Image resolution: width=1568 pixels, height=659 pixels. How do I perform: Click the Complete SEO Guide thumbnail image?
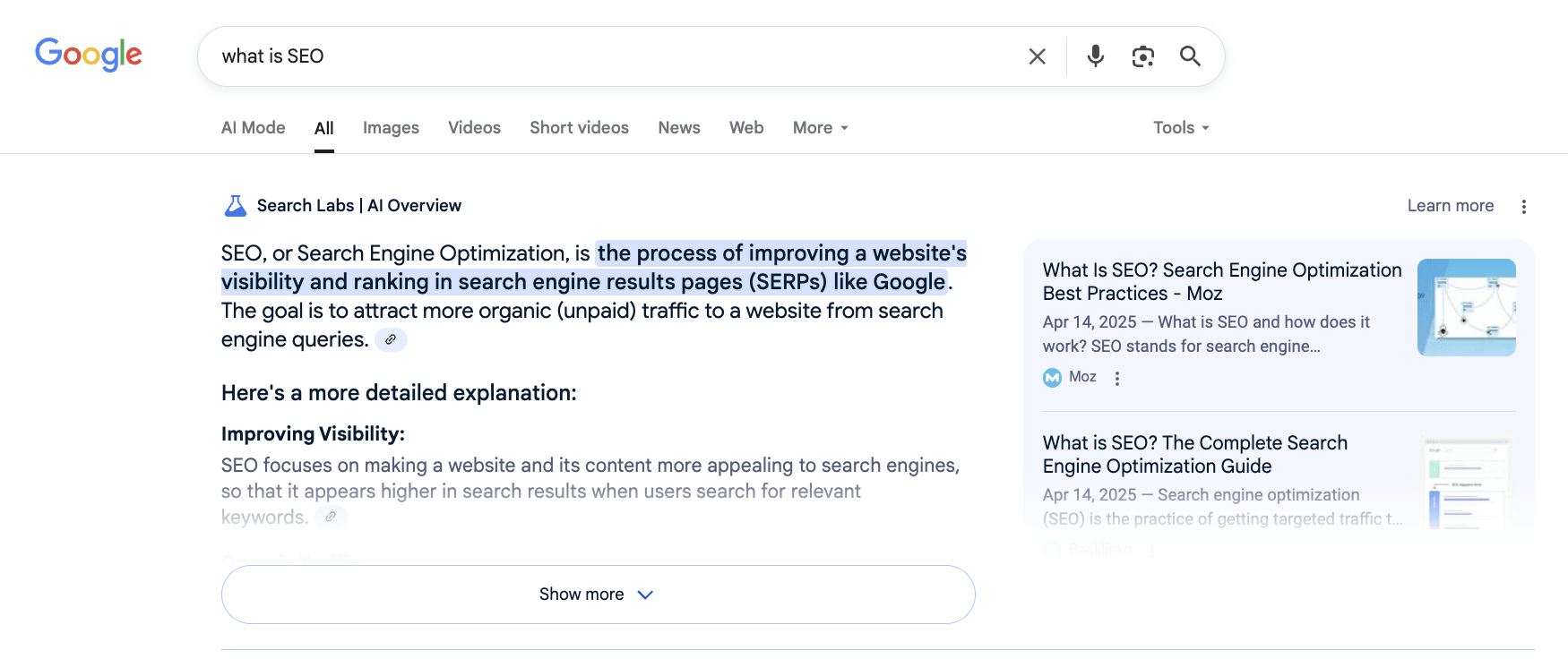click(1467, 481)
